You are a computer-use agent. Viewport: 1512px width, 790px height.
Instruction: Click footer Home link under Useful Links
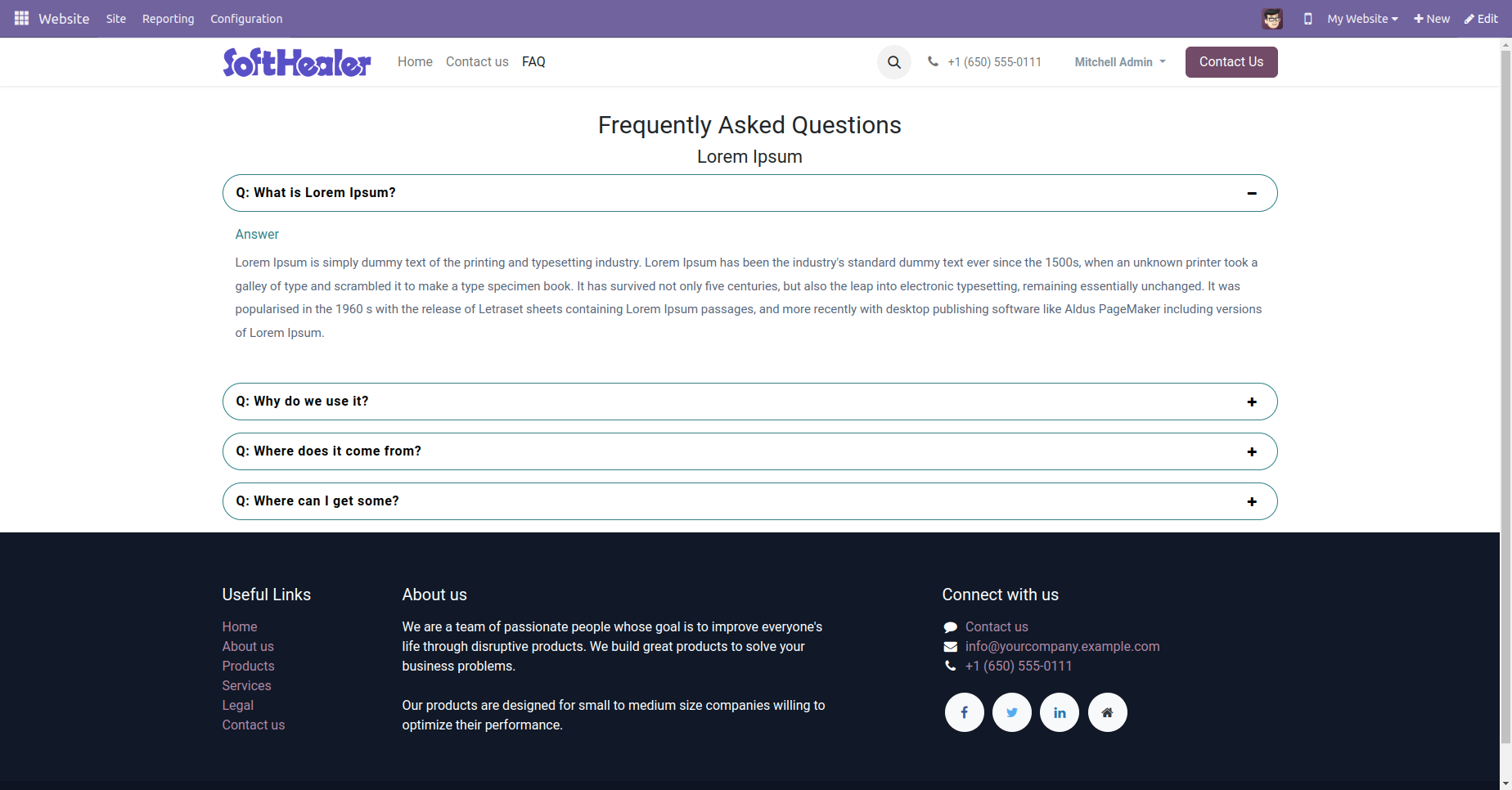click(x=240, y=627)
